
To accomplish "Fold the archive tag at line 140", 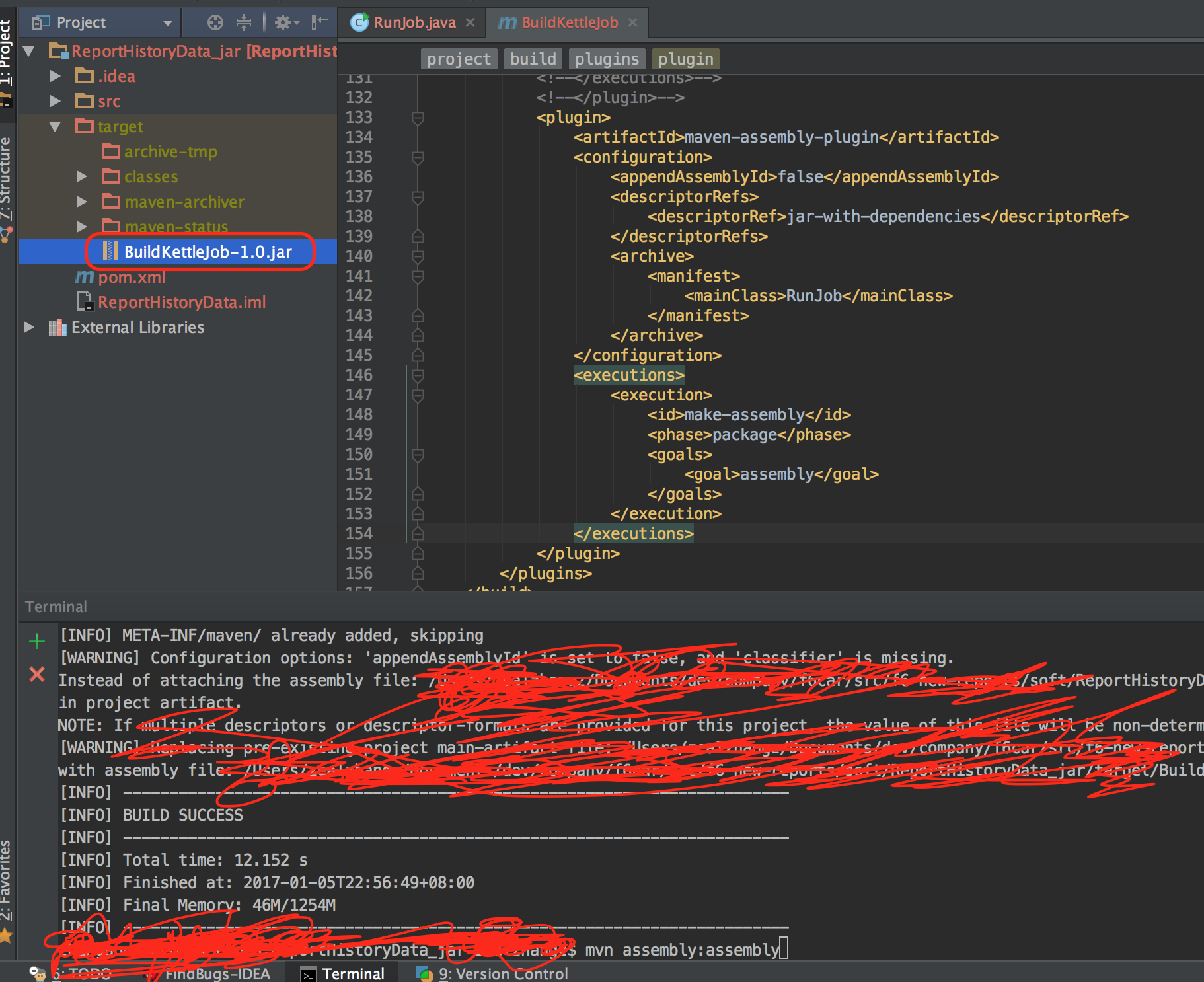I will coord(418,256).
